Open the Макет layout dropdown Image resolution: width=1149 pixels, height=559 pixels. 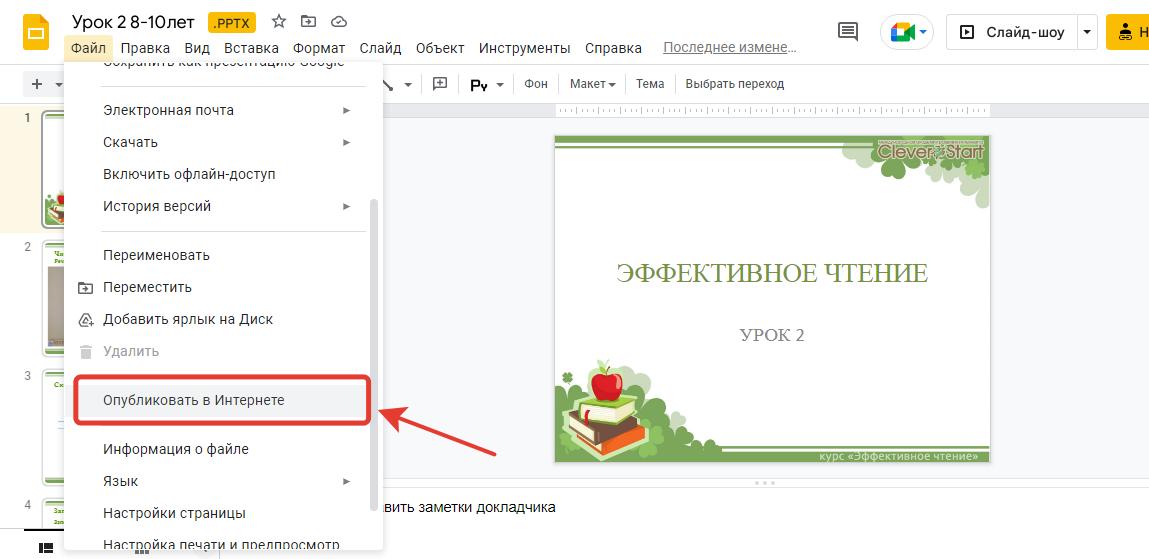(592, 84)
